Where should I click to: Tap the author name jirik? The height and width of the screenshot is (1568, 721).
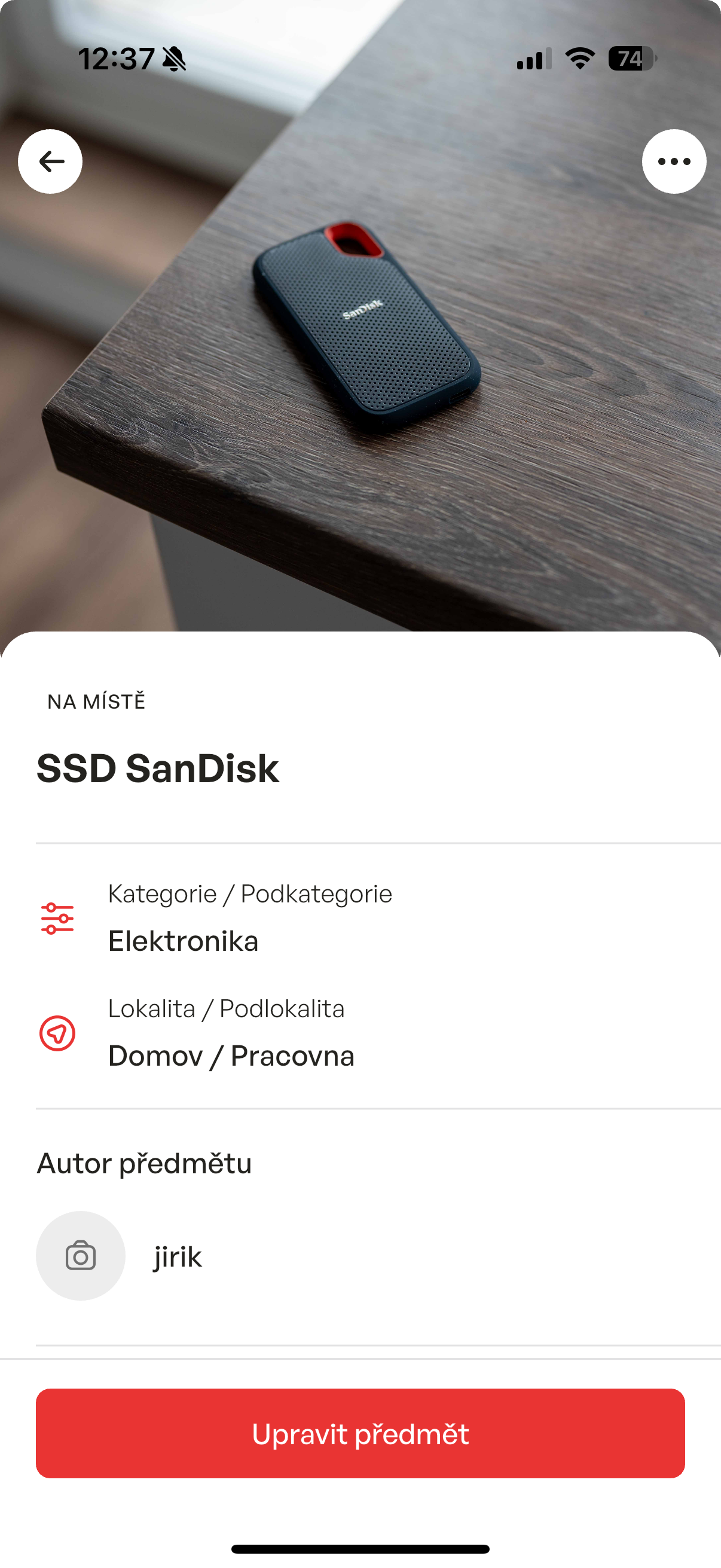[178, 1257]
